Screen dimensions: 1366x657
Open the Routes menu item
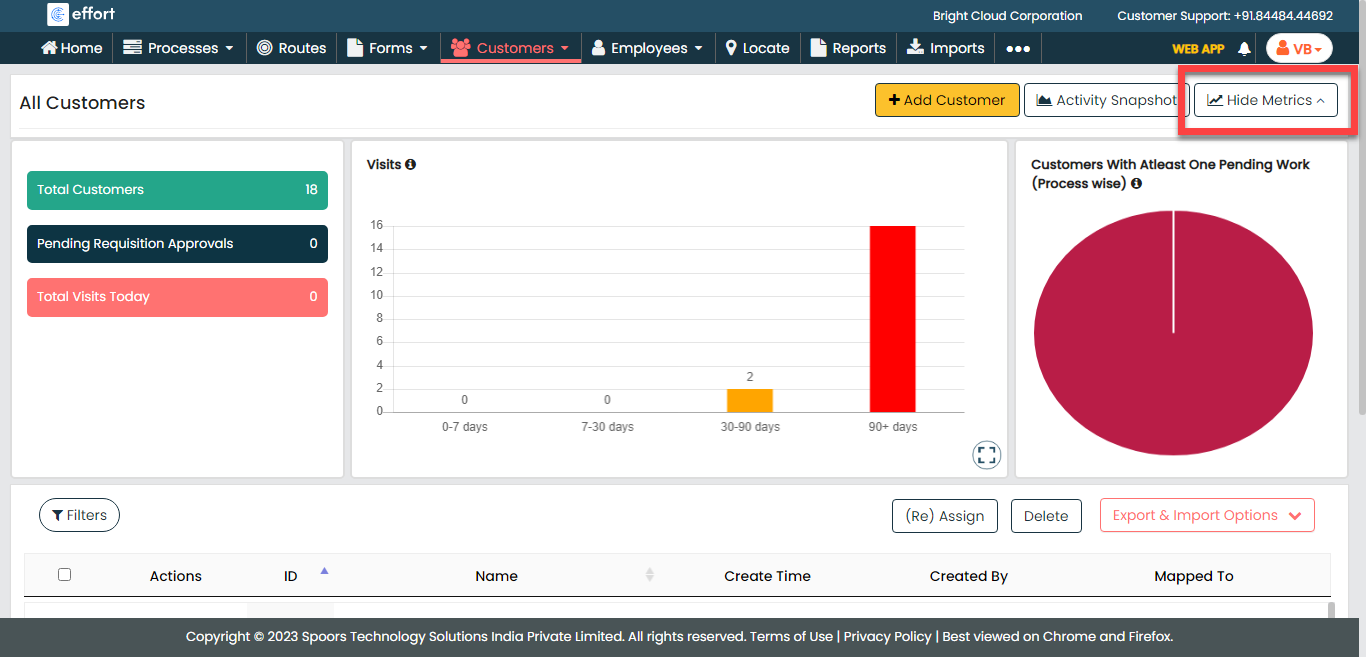coord(291,48)
